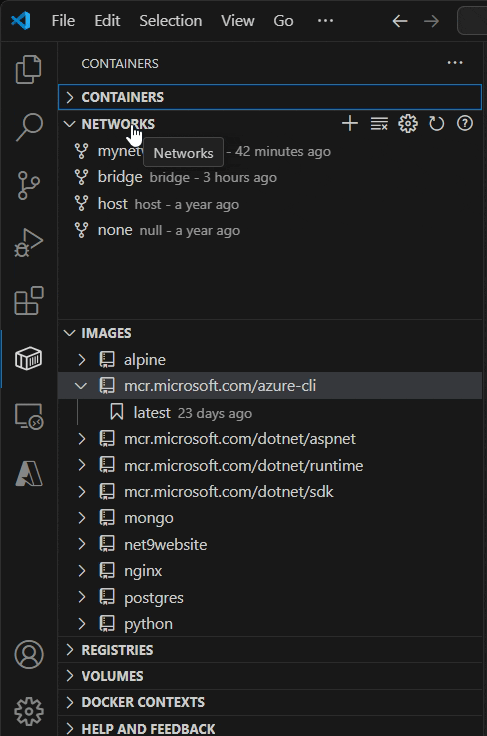This screenshot has width=487, height=736.
Task: Click the network icon beside none
Action: pos(82,230)
